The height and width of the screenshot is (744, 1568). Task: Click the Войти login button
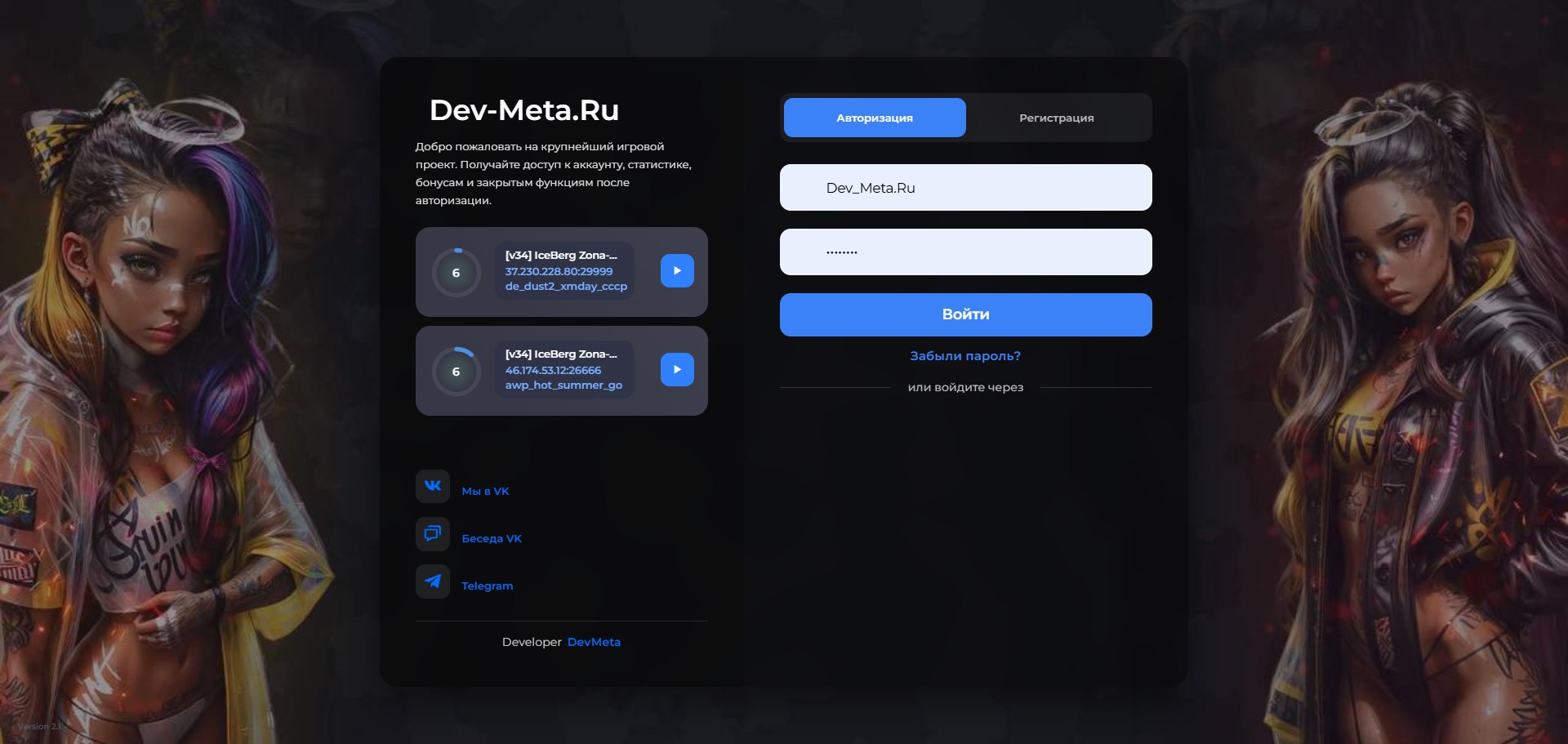(x=965, y=314)
